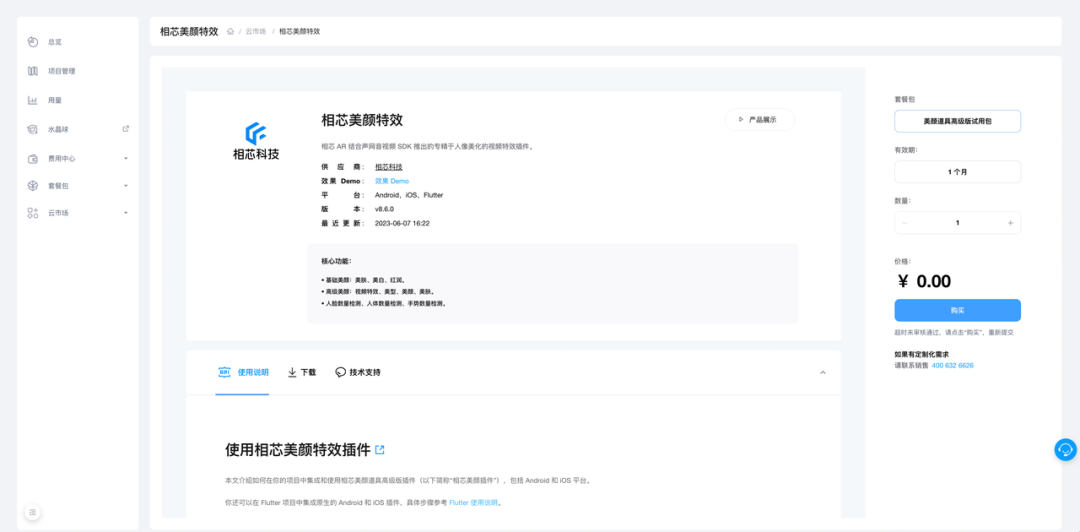Viewport: 1080px width, 532px height.
Task: Open external link icon beside 水晶球
Action: pos(125,129)
